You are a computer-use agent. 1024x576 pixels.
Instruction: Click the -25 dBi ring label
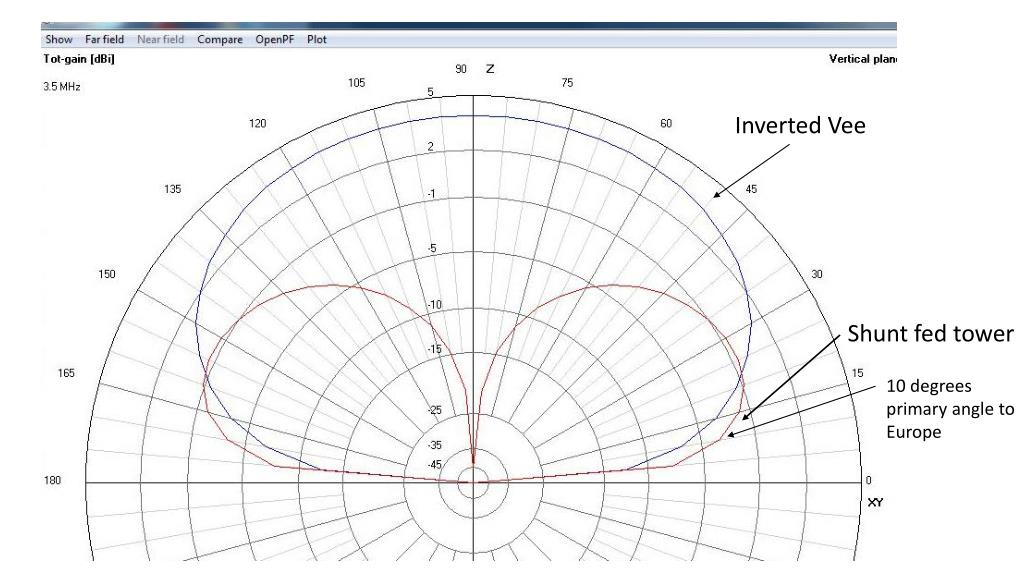coord(435,410)
